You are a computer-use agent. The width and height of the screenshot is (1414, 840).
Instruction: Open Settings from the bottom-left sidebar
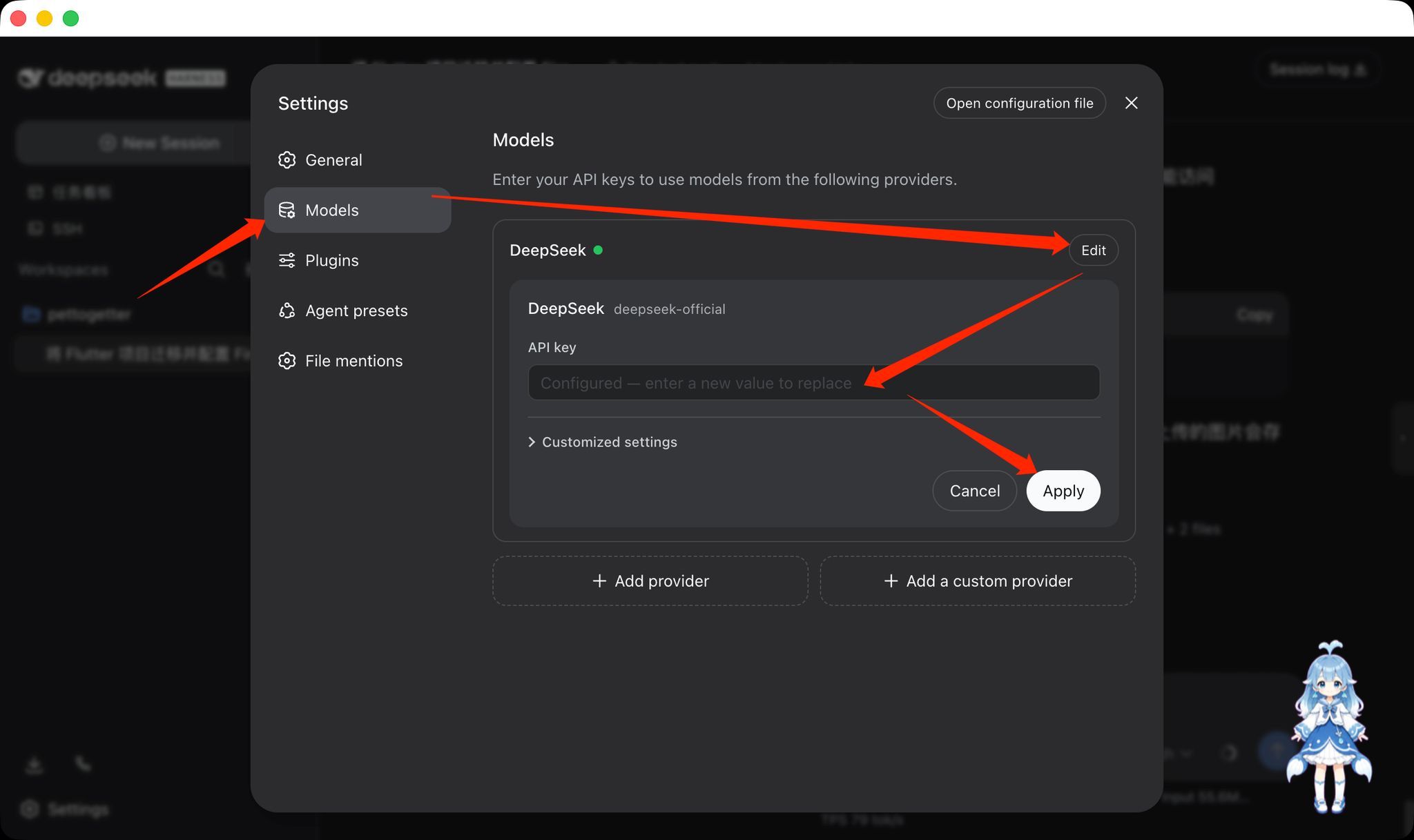tap(65, 809)
